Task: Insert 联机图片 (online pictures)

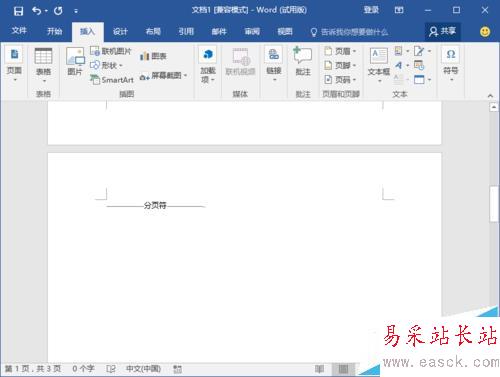Action: 111,51
